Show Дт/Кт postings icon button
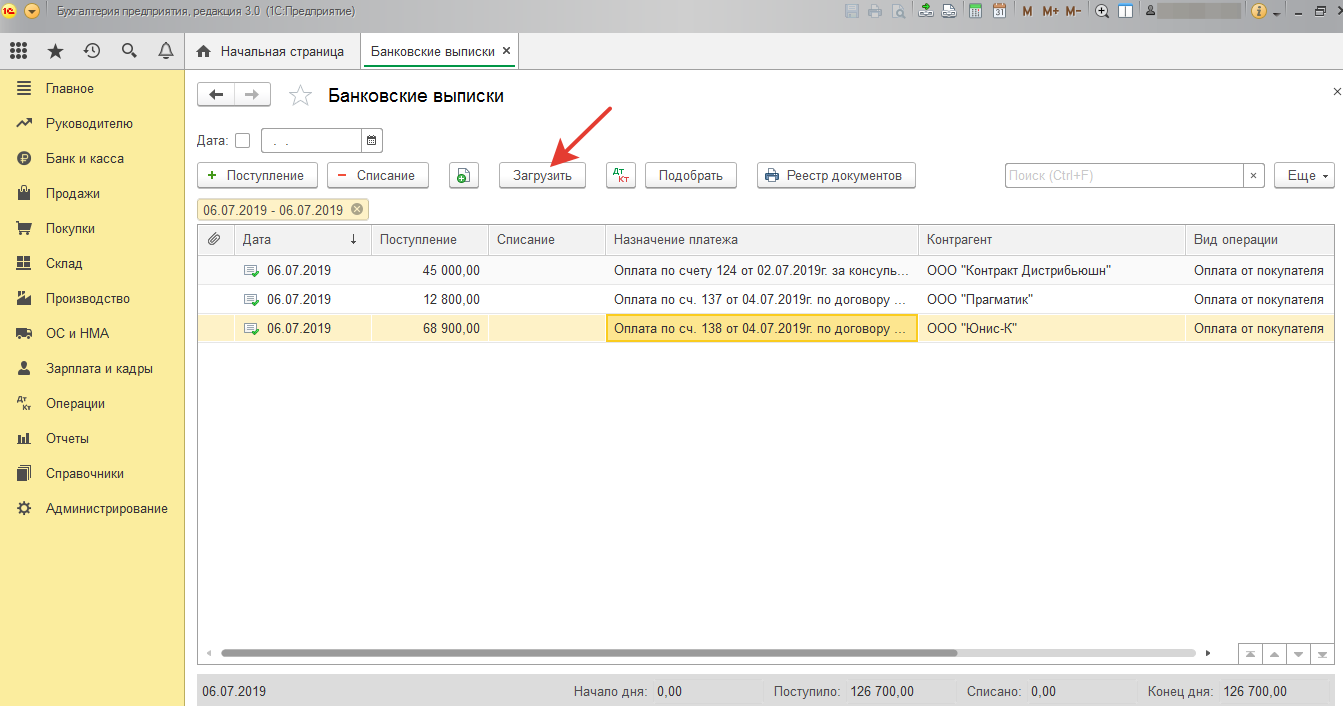The height and width of the screenshot is (706, 1343). (621, 175)
